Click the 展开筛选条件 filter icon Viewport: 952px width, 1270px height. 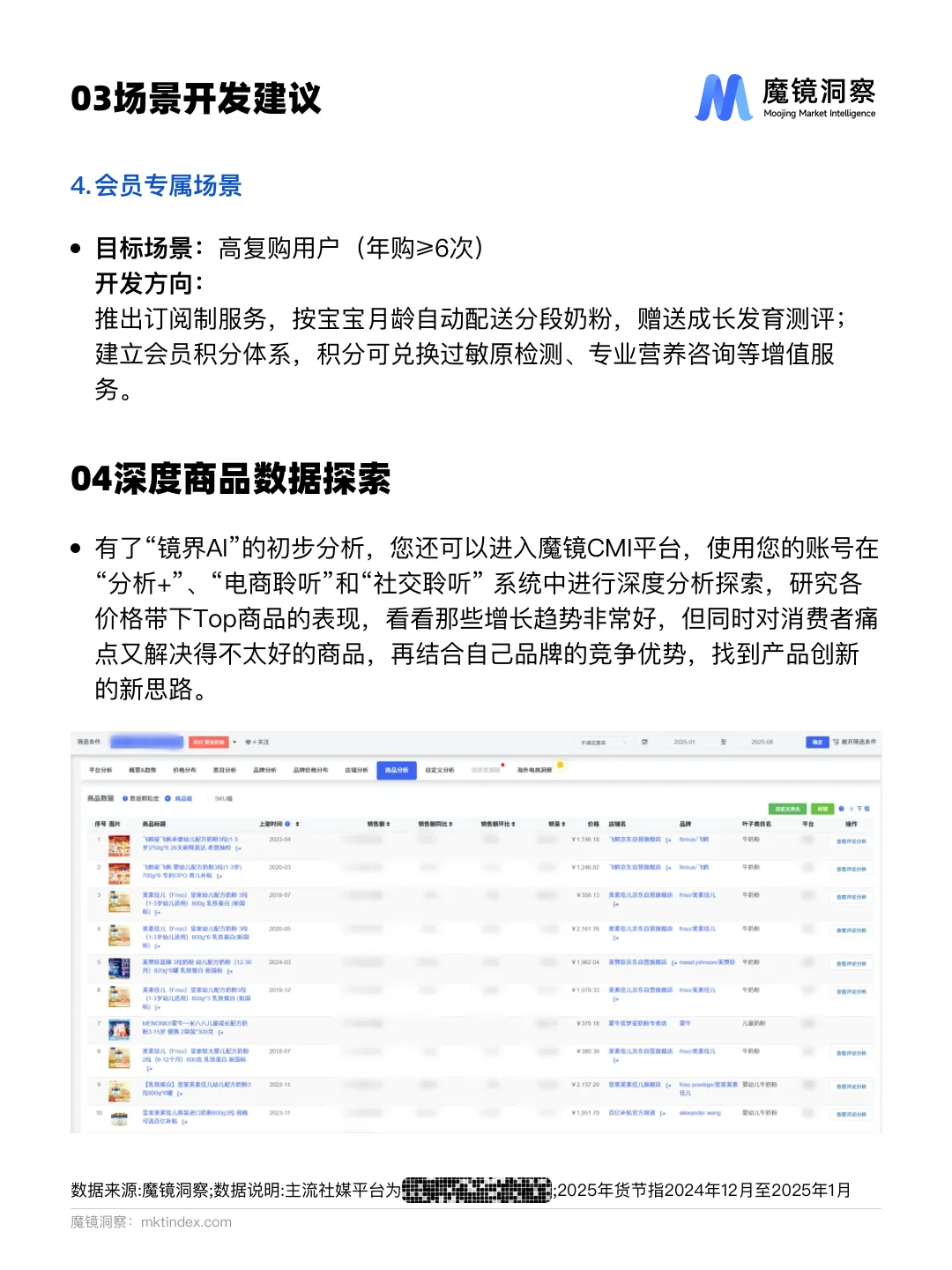(x=836, y=742)
